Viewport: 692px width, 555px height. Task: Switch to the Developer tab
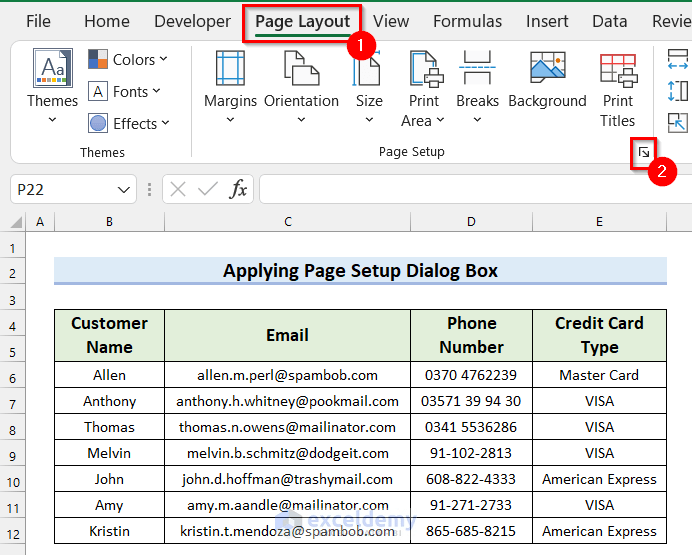point(192,21)
